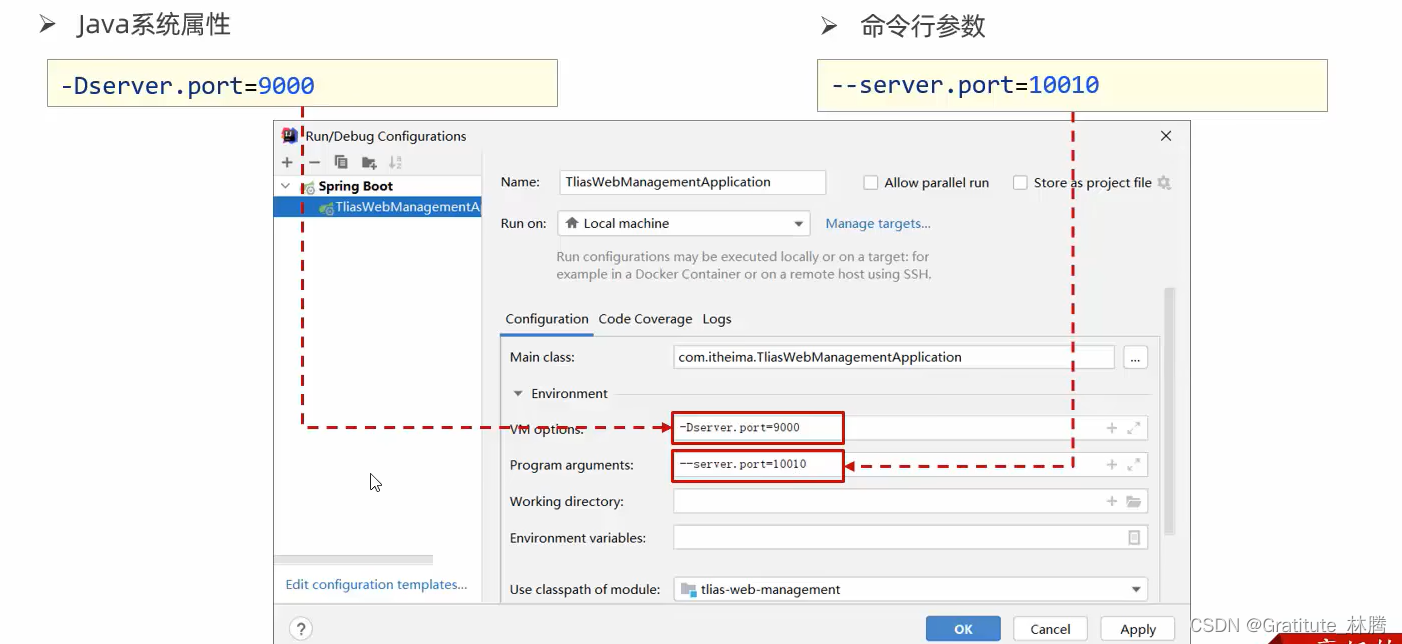Open the Run on Local machine dropdown

point(797,223)
